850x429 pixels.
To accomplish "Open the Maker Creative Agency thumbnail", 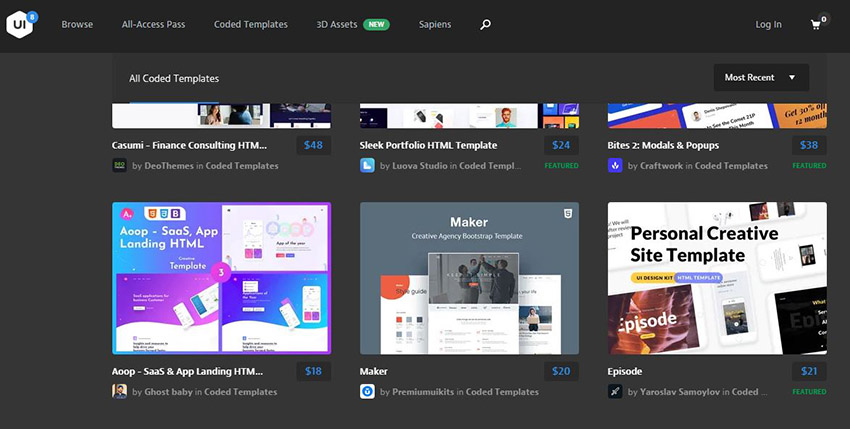I will pyautogui.click(x=469, y=278).
